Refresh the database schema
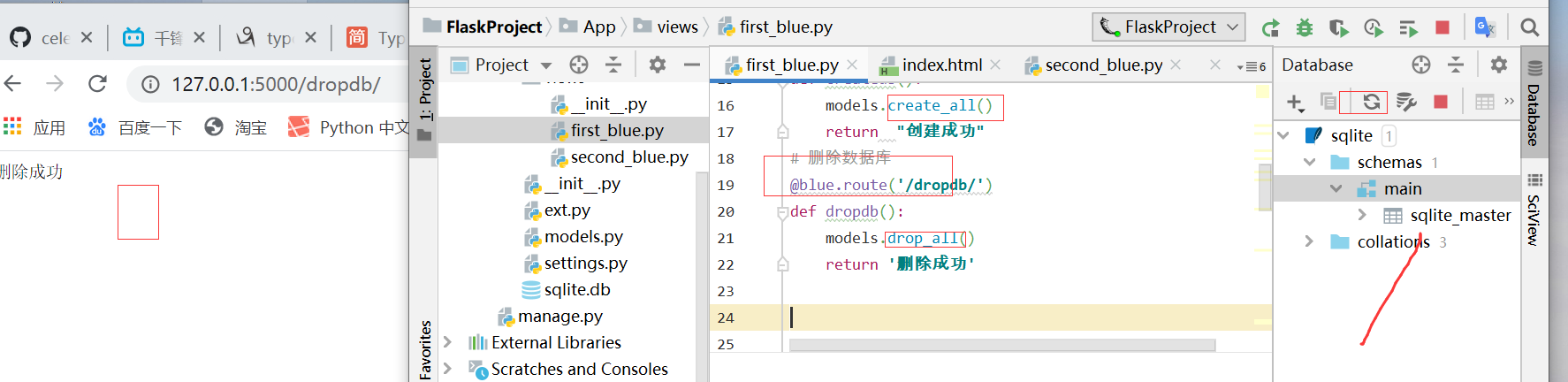The width and height of the screenshot is (1568, 382). tap(1371, 103)
